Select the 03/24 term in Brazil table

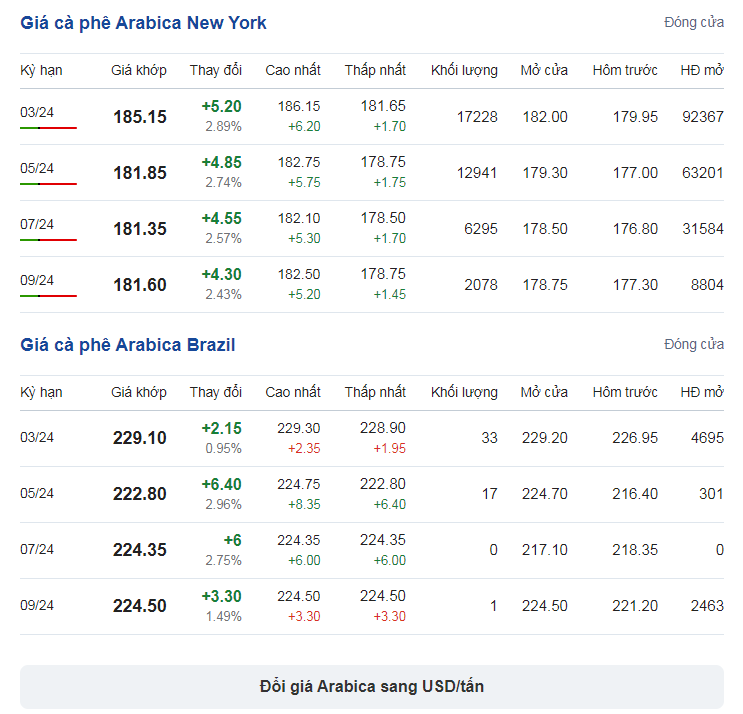point(37,437)
